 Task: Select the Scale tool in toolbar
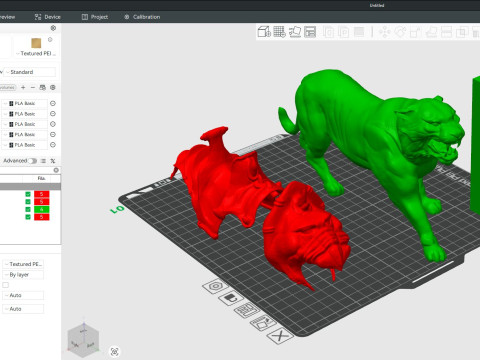pyautogui.click(x=415, y=32)
